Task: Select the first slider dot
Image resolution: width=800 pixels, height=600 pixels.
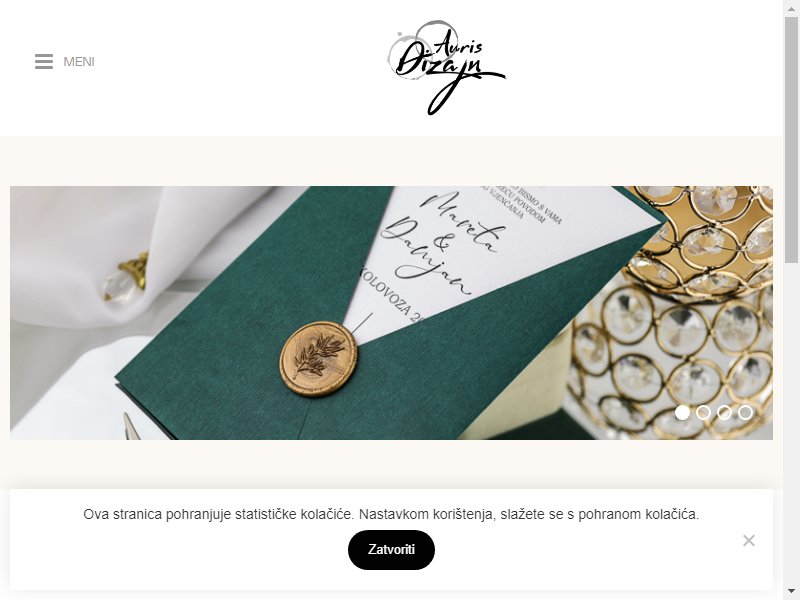Action: (682, 412)
